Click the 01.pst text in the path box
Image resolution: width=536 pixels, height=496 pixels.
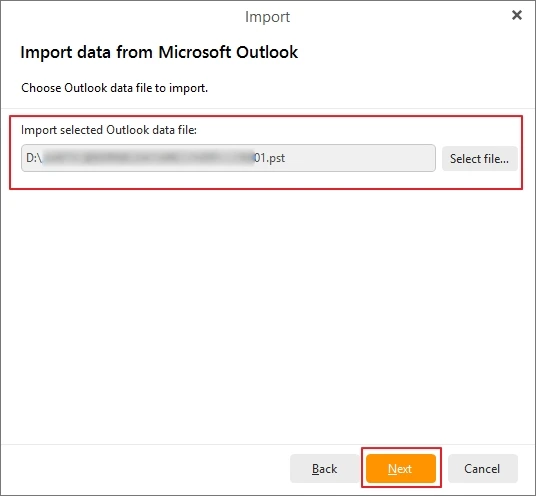tap(270, 158)
